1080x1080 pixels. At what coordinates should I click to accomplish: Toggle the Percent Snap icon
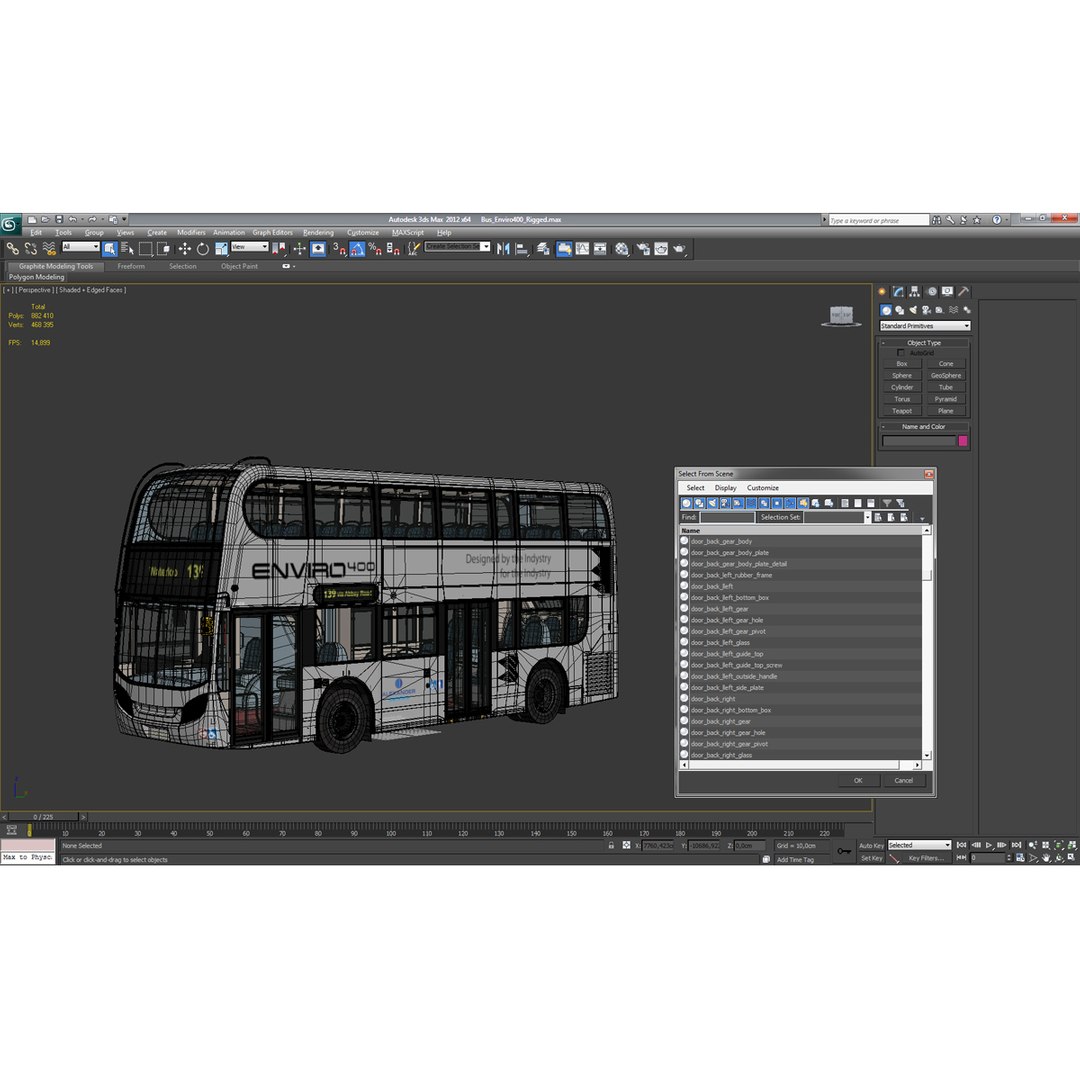[x=375, y=249]
